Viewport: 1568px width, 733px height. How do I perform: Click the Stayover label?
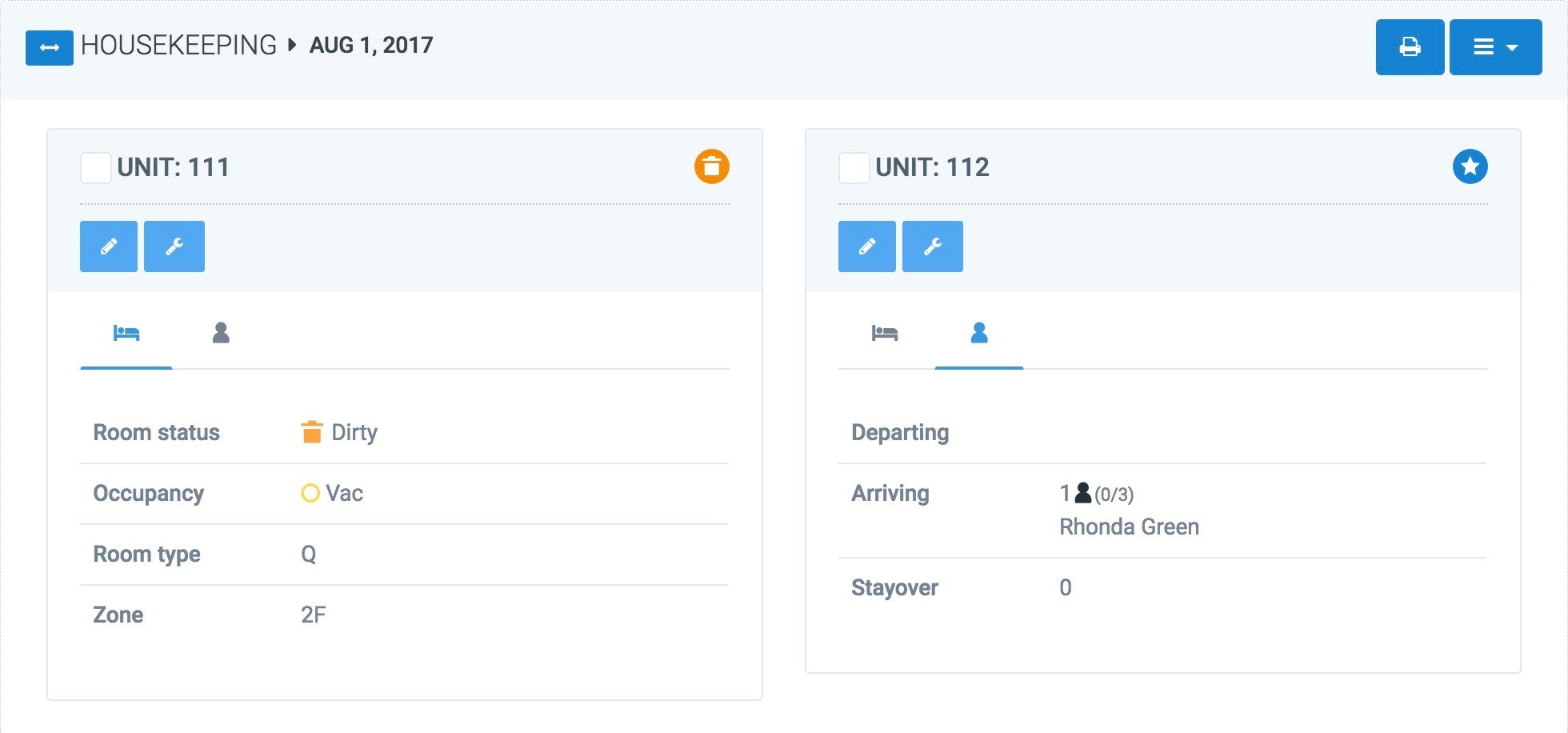click(894, 588)
